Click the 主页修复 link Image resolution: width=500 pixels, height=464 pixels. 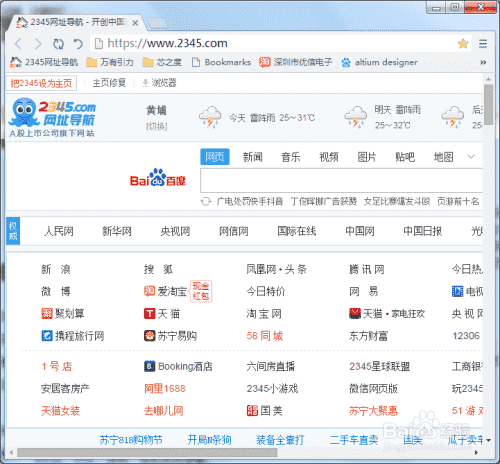109,83
